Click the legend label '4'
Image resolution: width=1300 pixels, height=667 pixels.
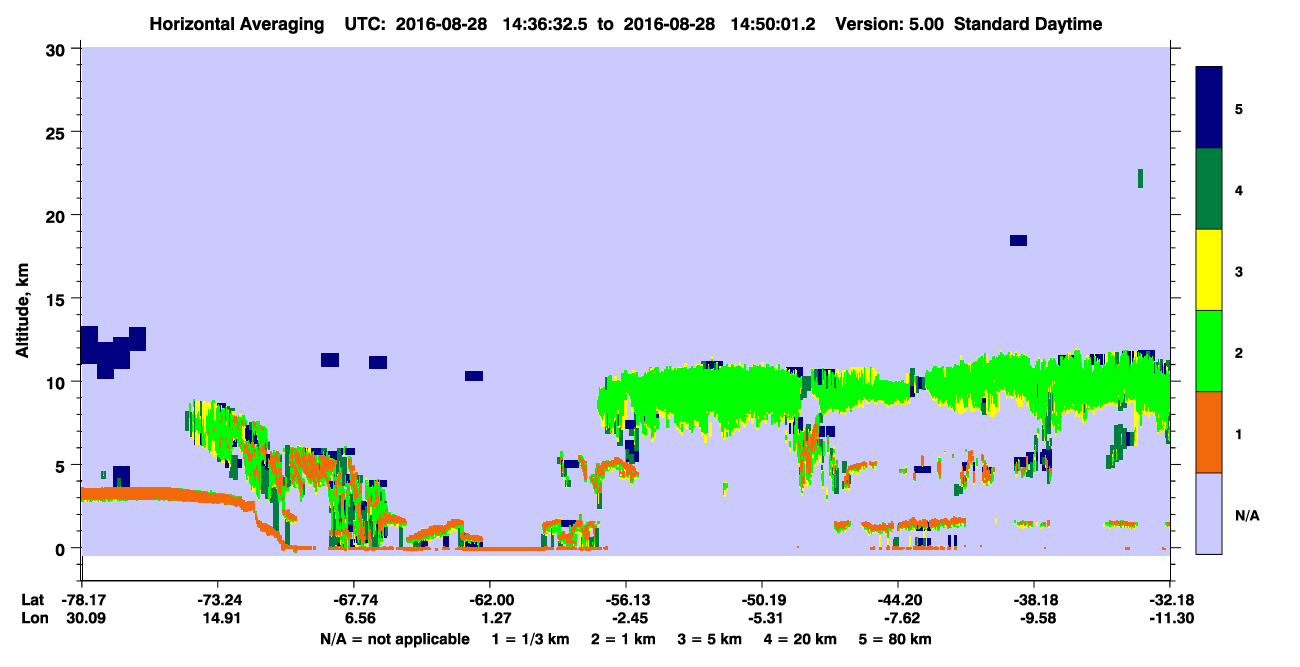click(x=1239, y=189)
